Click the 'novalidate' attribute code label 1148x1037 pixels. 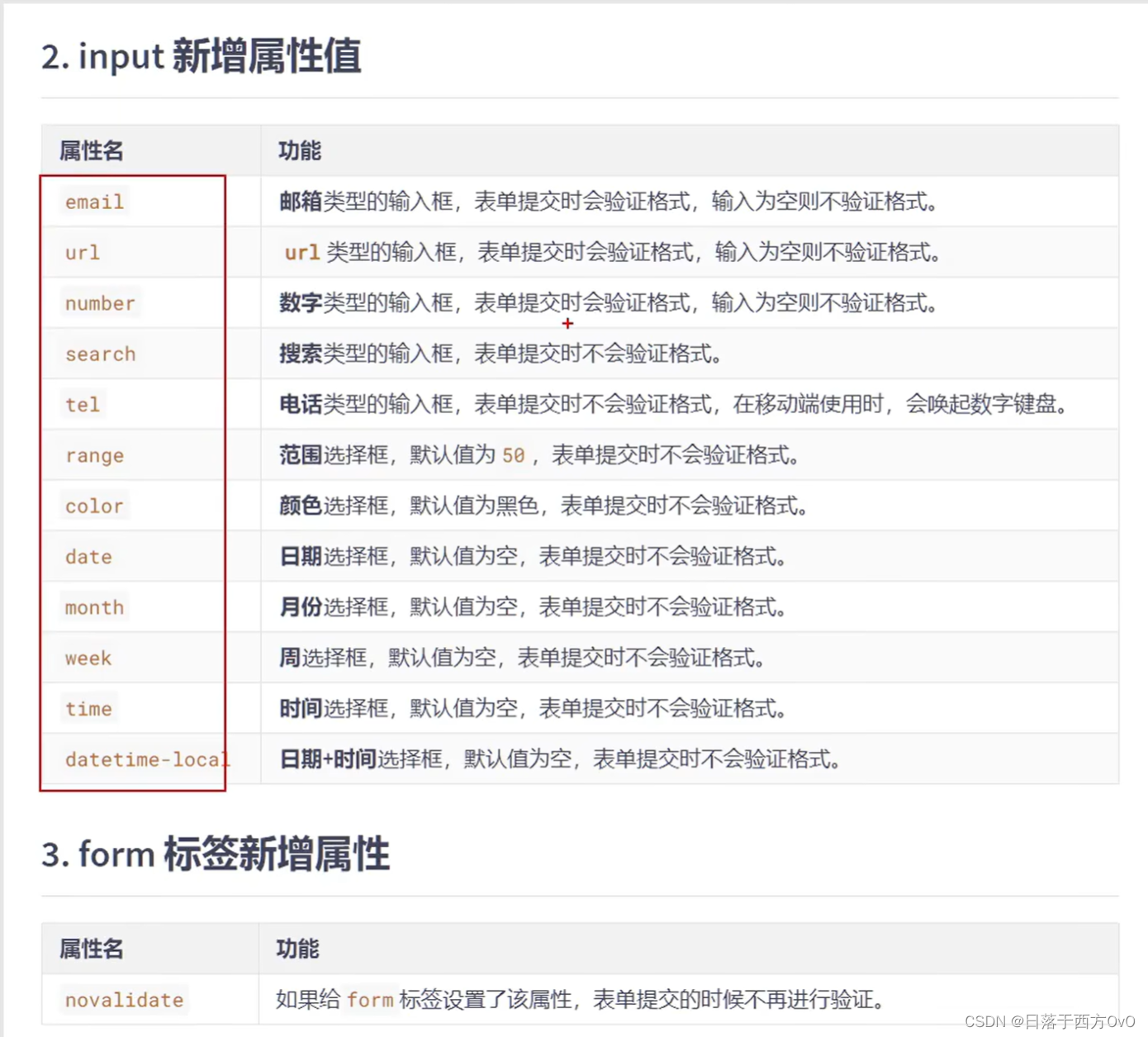coord(124,1000)
